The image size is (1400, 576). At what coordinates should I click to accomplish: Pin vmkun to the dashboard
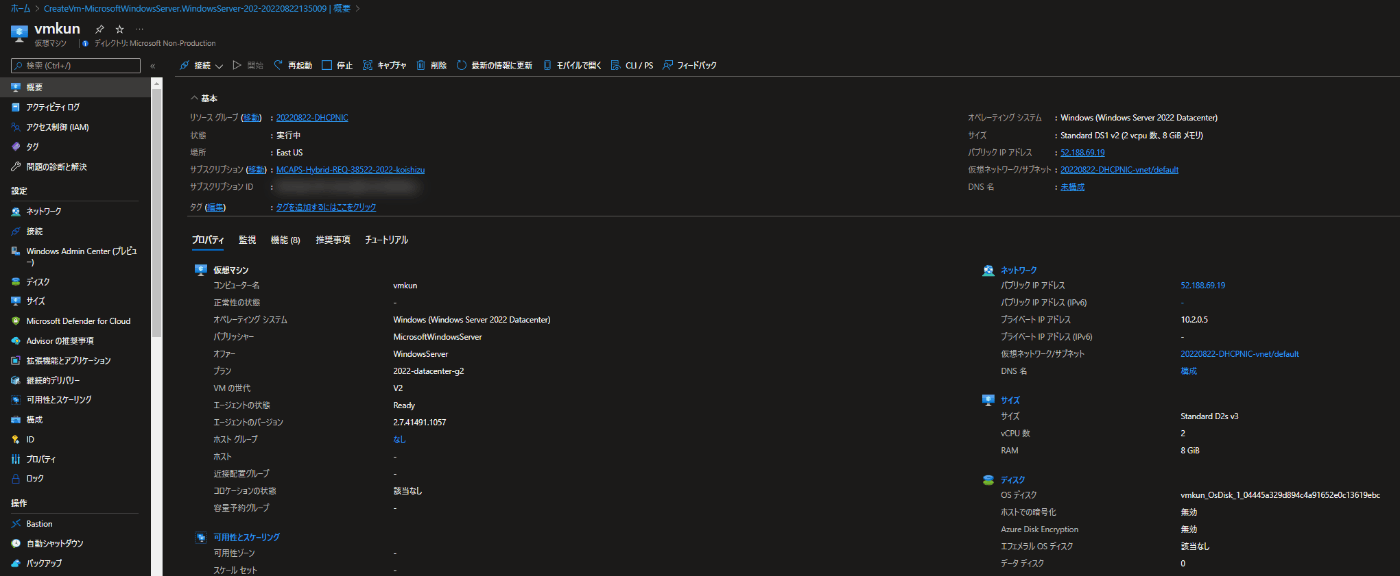click(99, 29)
